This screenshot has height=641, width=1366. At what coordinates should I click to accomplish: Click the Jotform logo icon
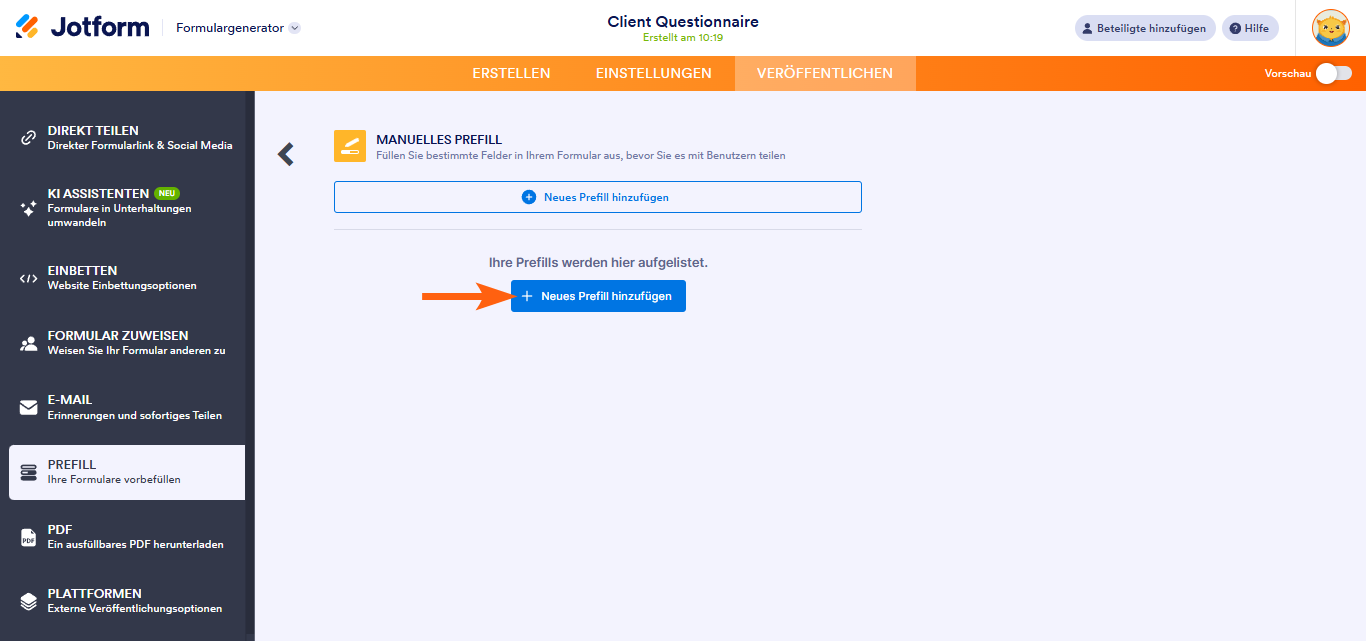pyautogui.click(x=27, y=27)
